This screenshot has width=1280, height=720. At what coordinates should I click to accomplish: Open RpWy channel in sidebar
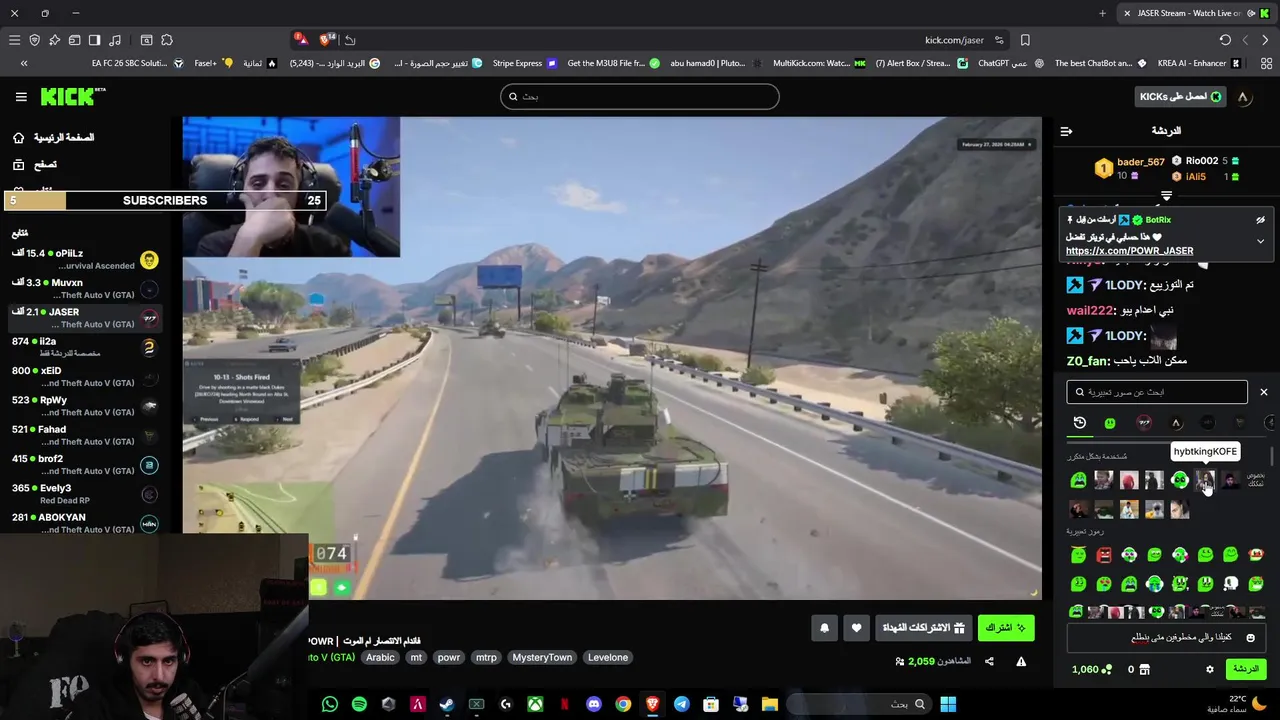click(x=85, y=405)
